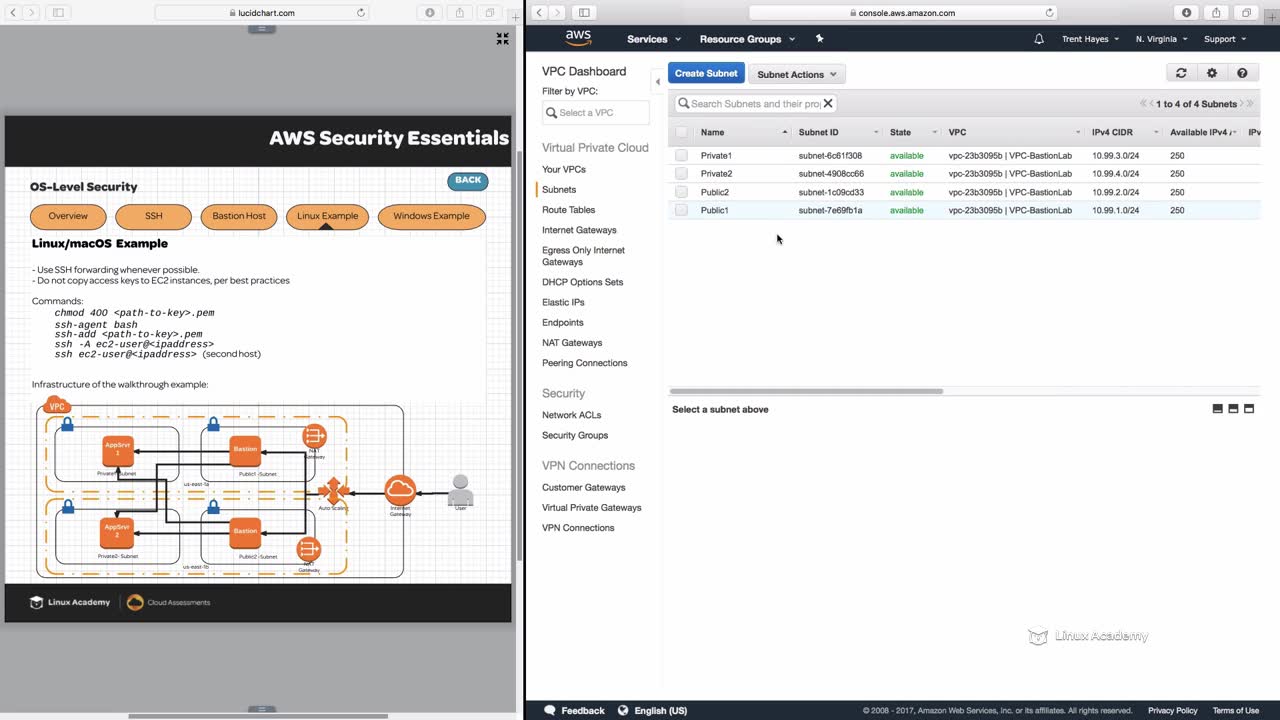Exit fullscreen in Lucidchart window
Viewport: 1280px width, 720px height.
[x=503, y=39]
